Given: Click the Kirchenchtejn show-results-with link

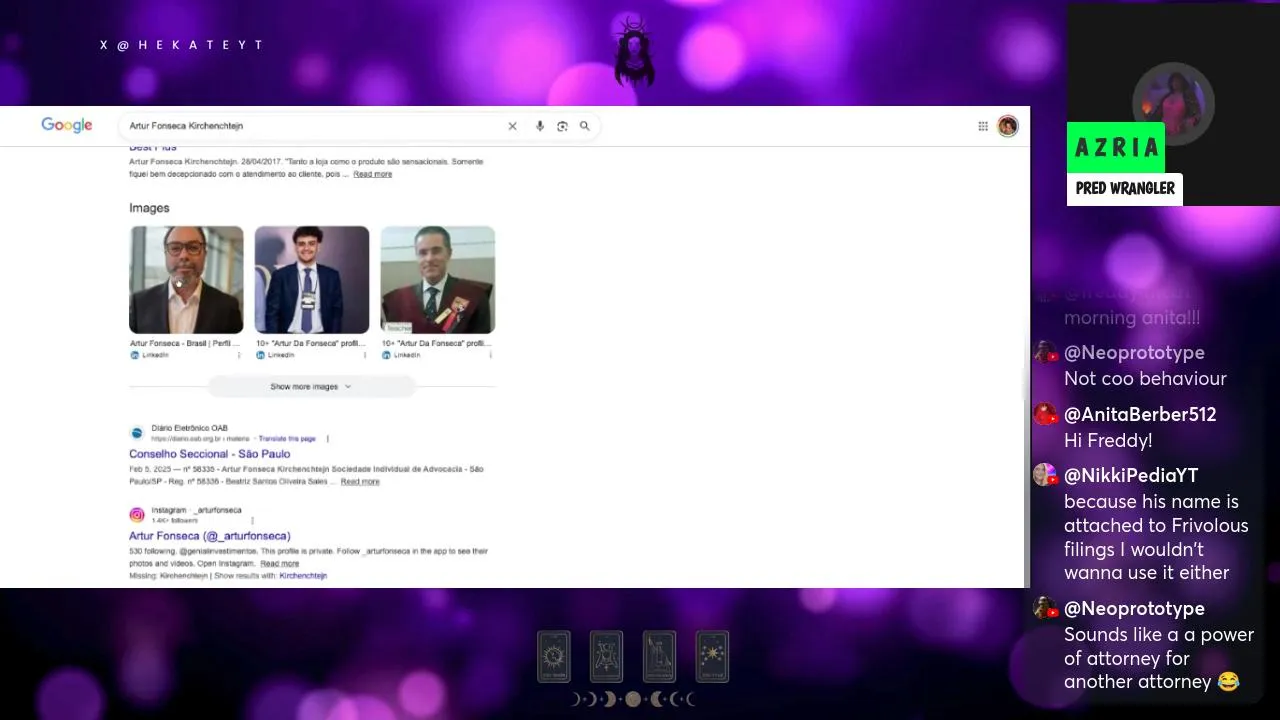Looking at the screenshot, I should [303, 576].
